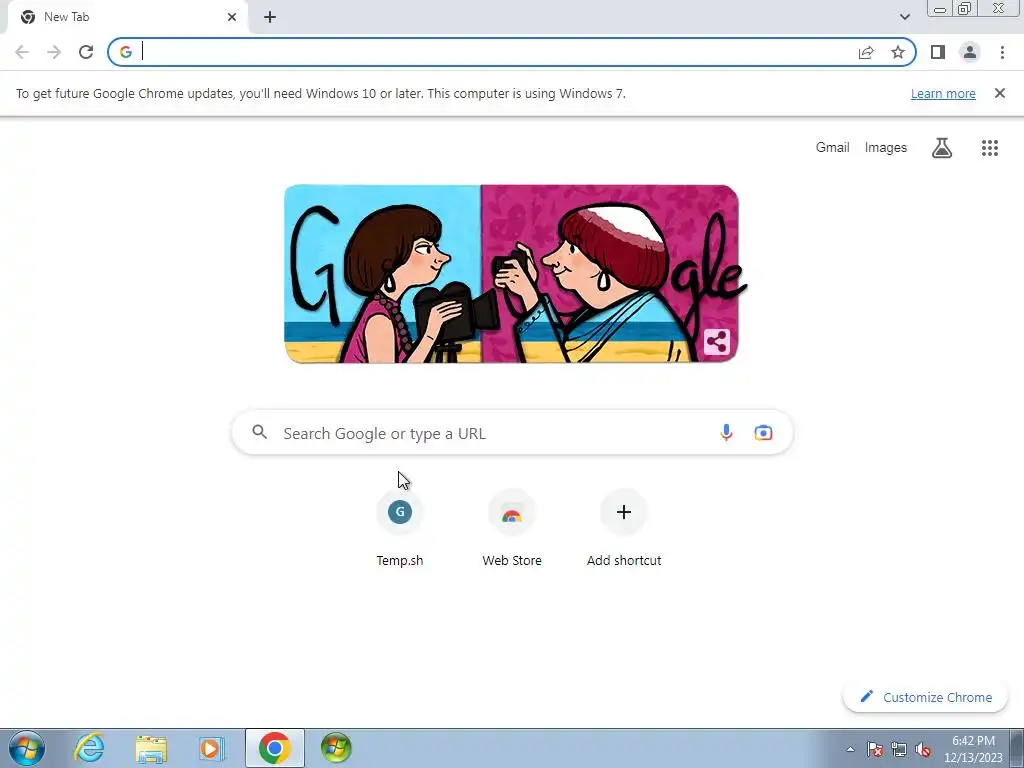Open Windows Media Player from the taskbar
1024x768 pixels.
[211, 748]
